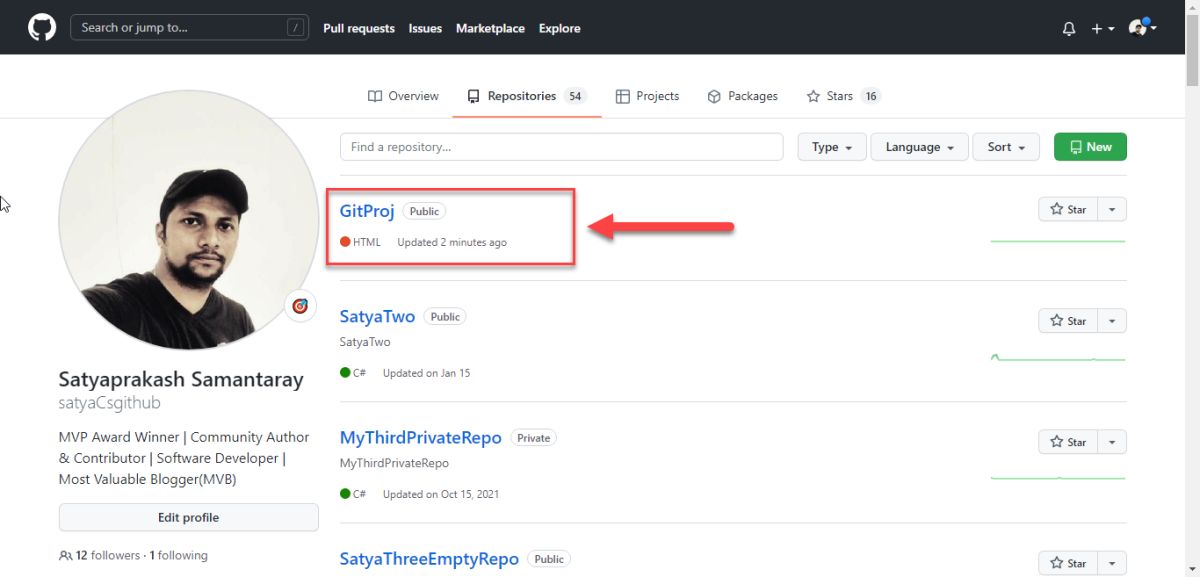This screenshot has width=1200, height=577.
Task: Open Marketplace link
Action: coord(490,29)
